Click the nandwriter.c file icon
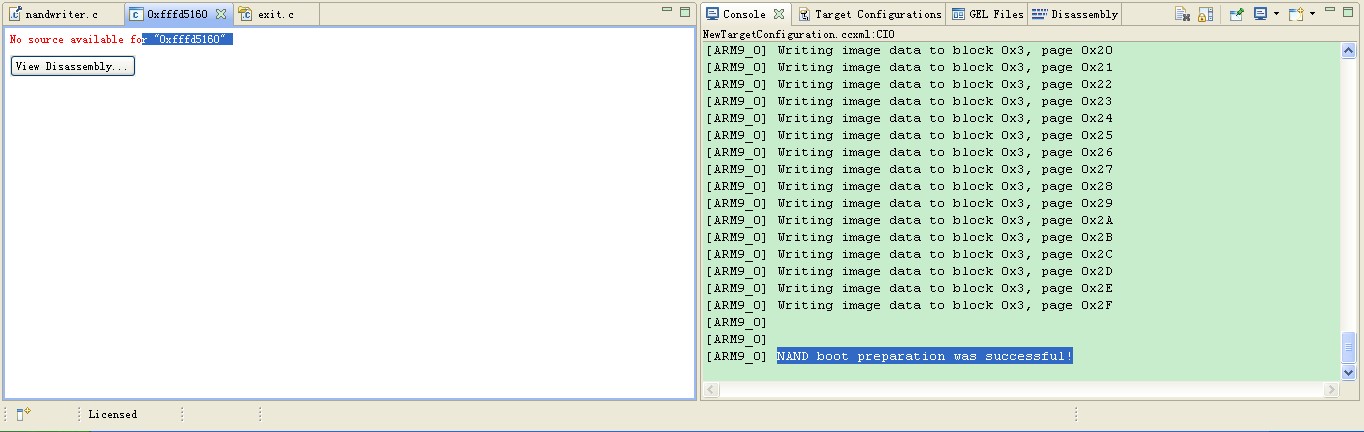The image size is (1364, 432). (x=15, y=15)
